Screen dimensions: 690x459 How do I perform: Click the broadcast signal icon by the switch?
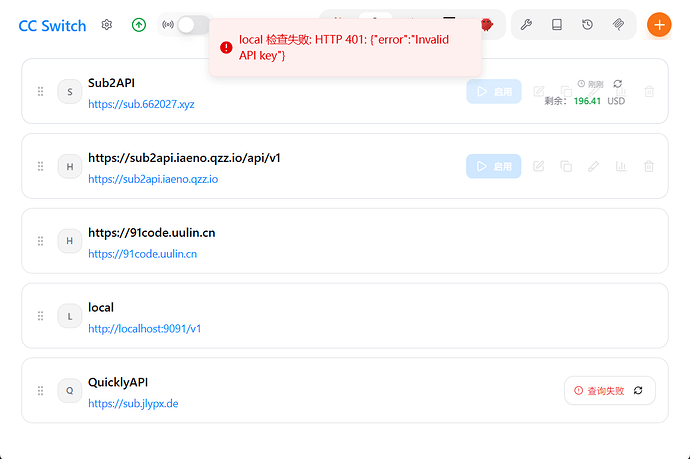(168, 25)
